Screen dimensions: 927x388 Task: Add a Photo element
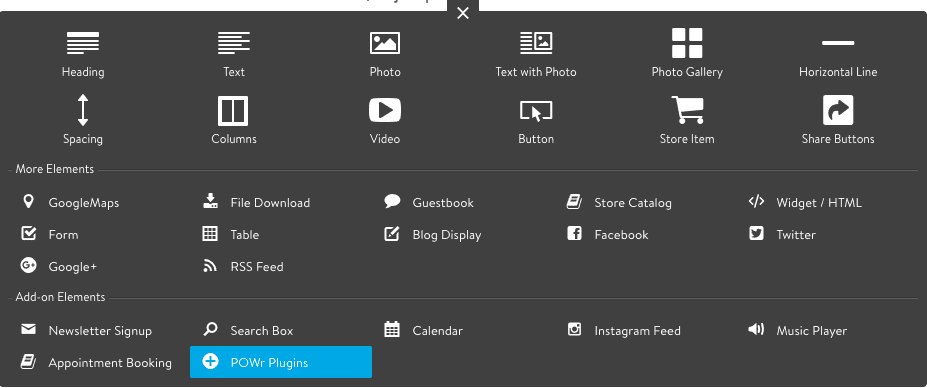click(385, 54)
